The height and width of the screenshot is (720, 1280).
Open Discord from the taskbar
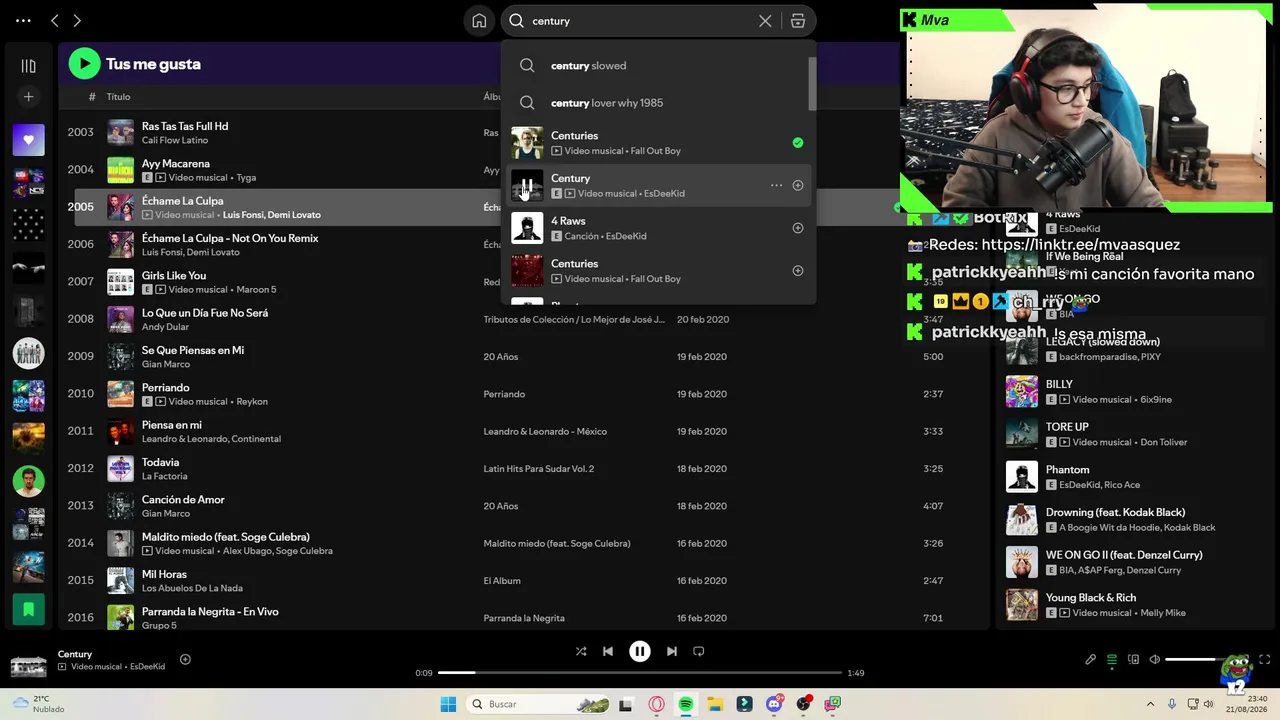774,704
